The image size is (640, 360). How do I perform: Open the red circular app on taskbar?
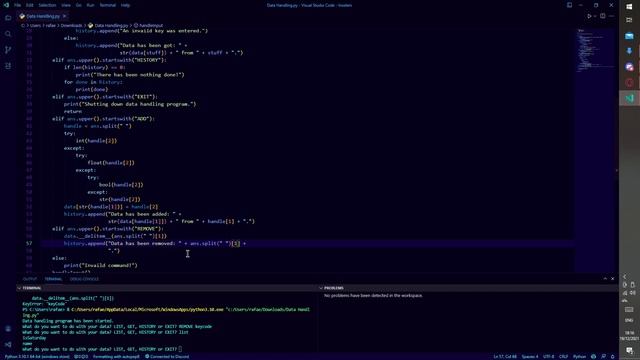click(x=629, y=82)
